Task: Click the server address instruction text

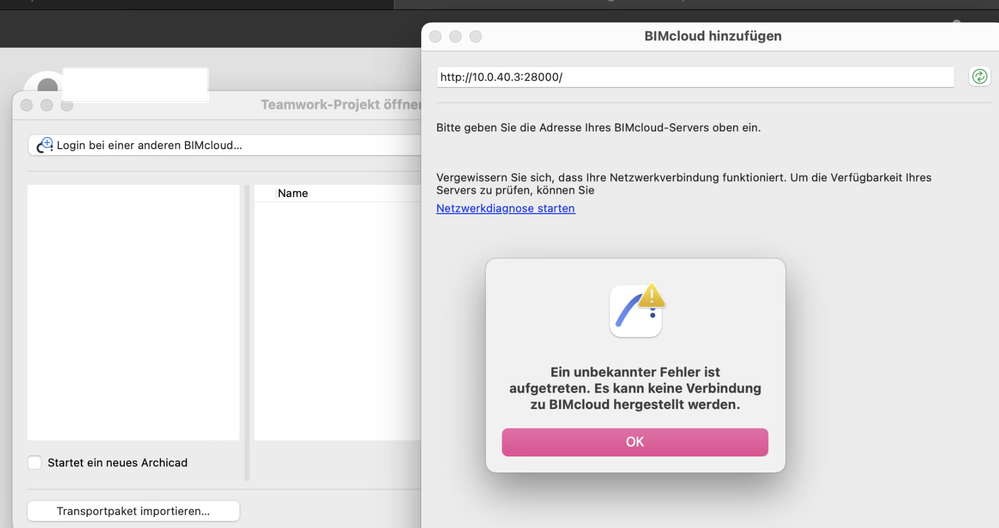Action: pyautogui.click(x=598, y=127)
